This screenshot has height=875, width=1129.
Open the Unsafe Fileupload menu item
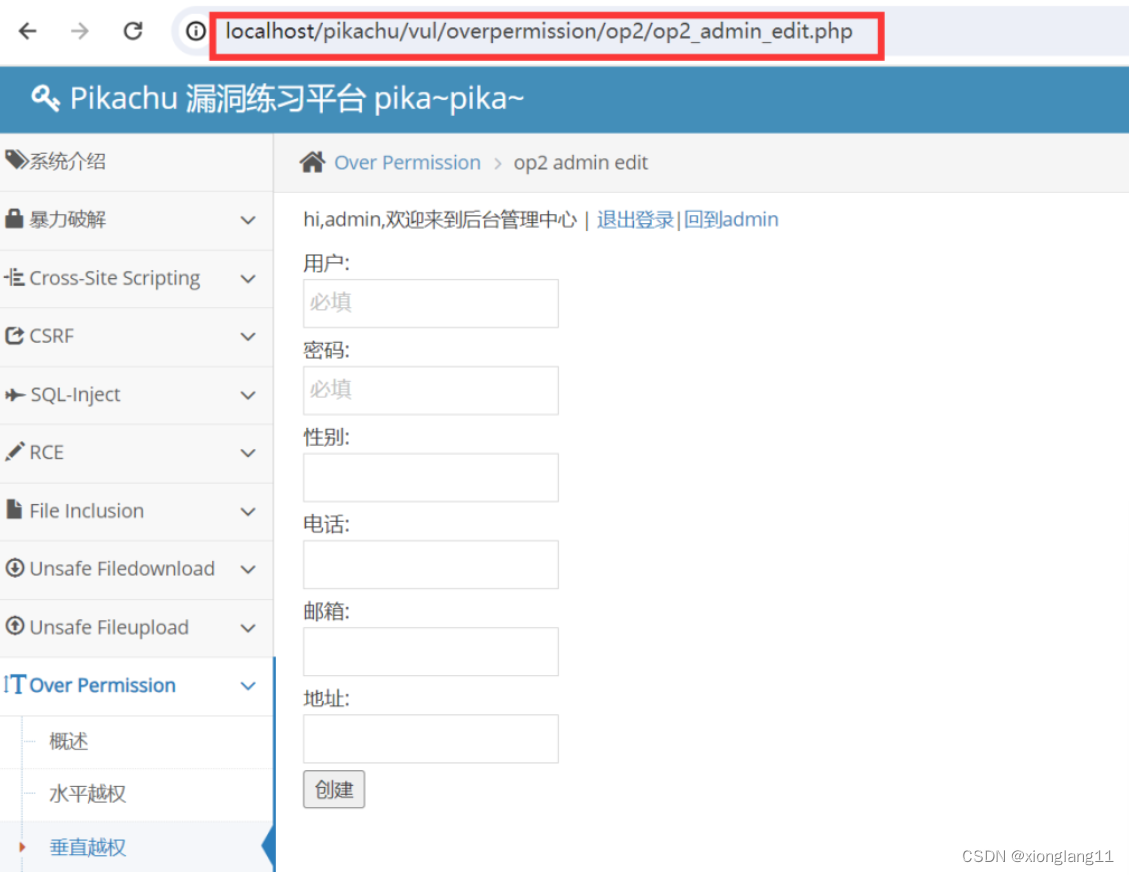[x=109, y=627]
